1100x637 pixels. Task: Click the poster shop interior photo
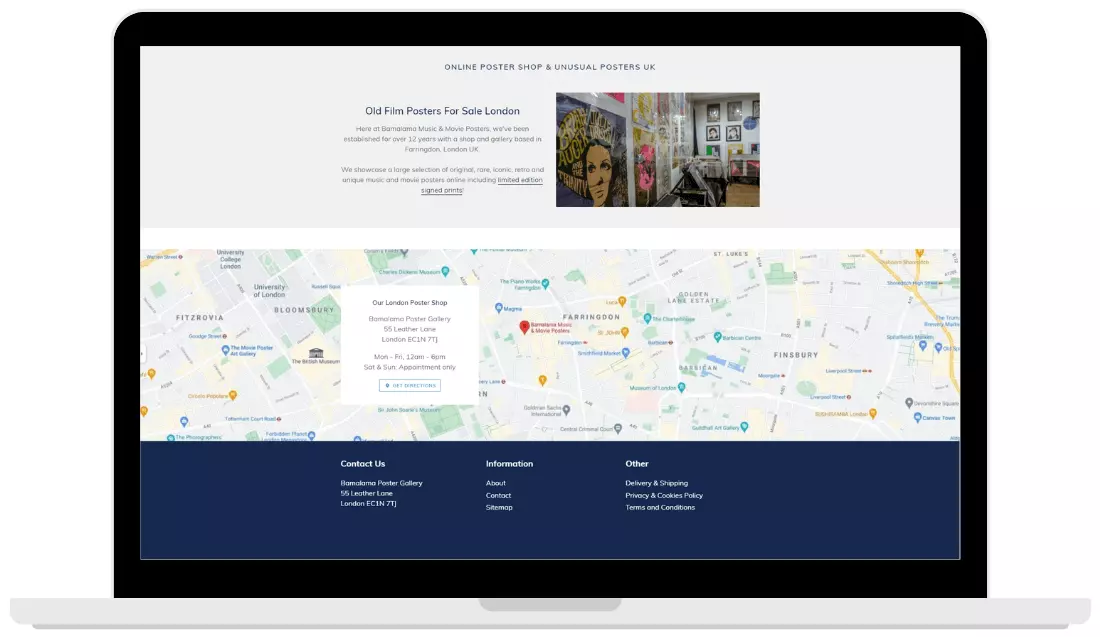(657, 149)
